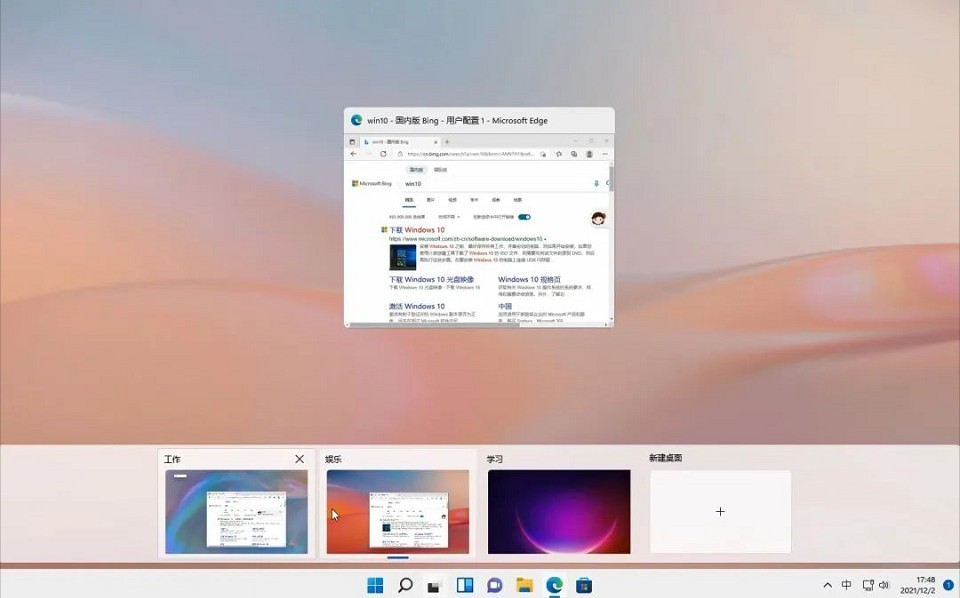This screenshot has height=598, width=960.
Task: Expand the hidden system tray icons chevron
Action: tap(827, 585)
